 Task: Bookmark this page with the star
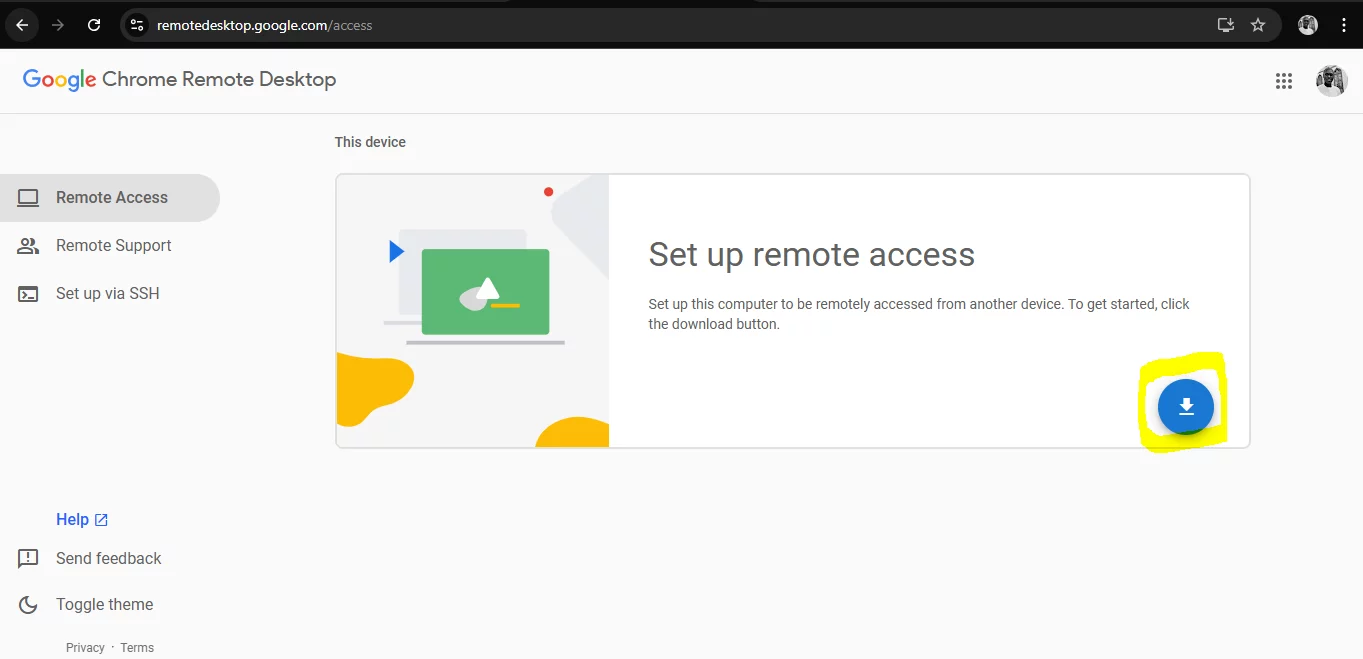pos(1258,25)
